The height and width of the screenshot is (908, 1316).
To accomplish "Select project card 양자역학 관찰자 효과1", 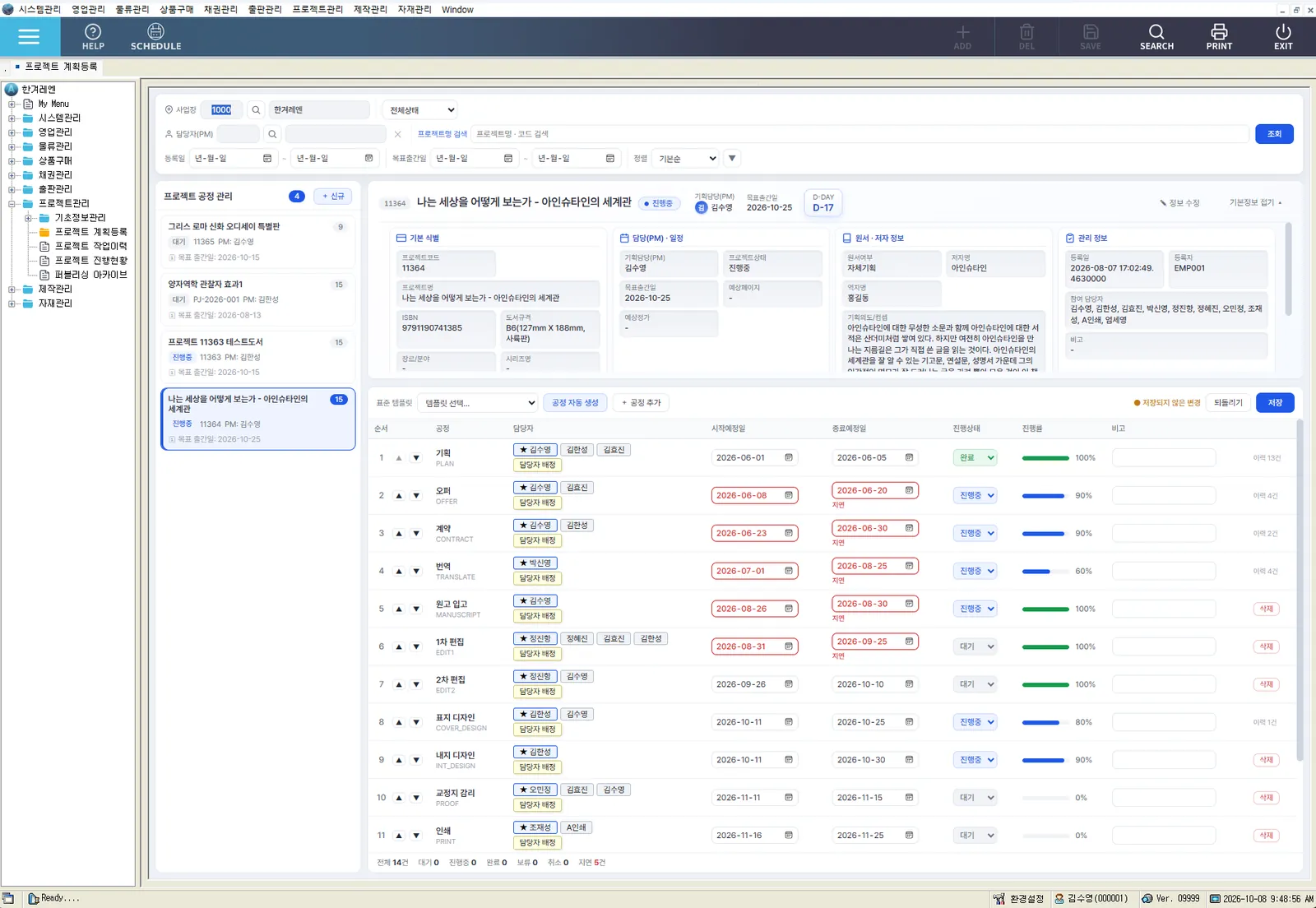I will [x=258, y=299].
